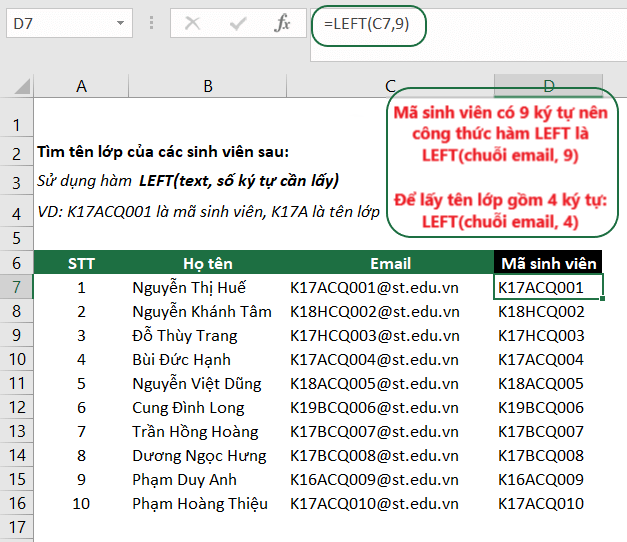Viewport: 627px width, 542px height.
Task: Click email K17ACQ001@st.edu.vn cell
Action: pos(390,287)
